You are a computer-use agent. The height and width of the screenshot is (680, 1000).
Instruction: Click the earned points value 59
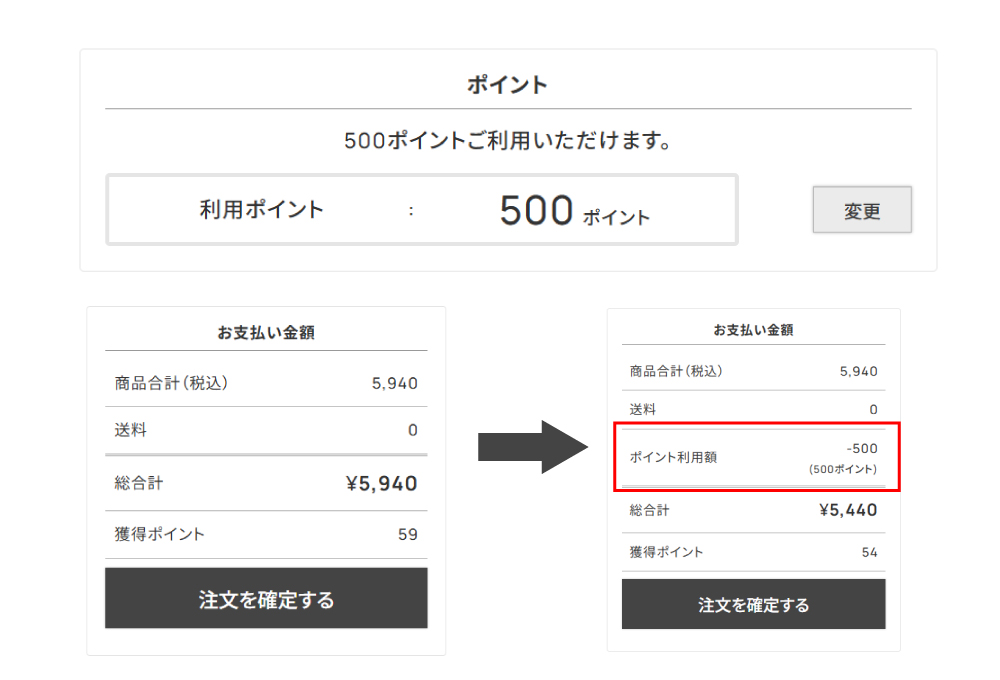pyautogui.click(x=407, y=534)
